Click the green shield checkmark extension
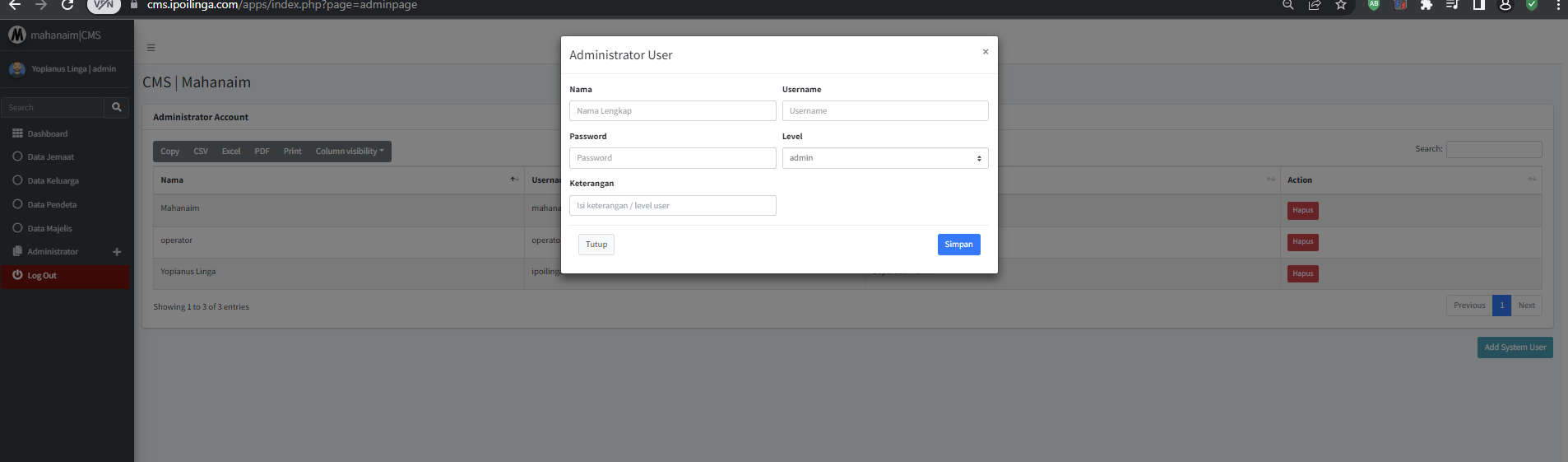Screen dimensions: 1568x462 pos(1532,5)
